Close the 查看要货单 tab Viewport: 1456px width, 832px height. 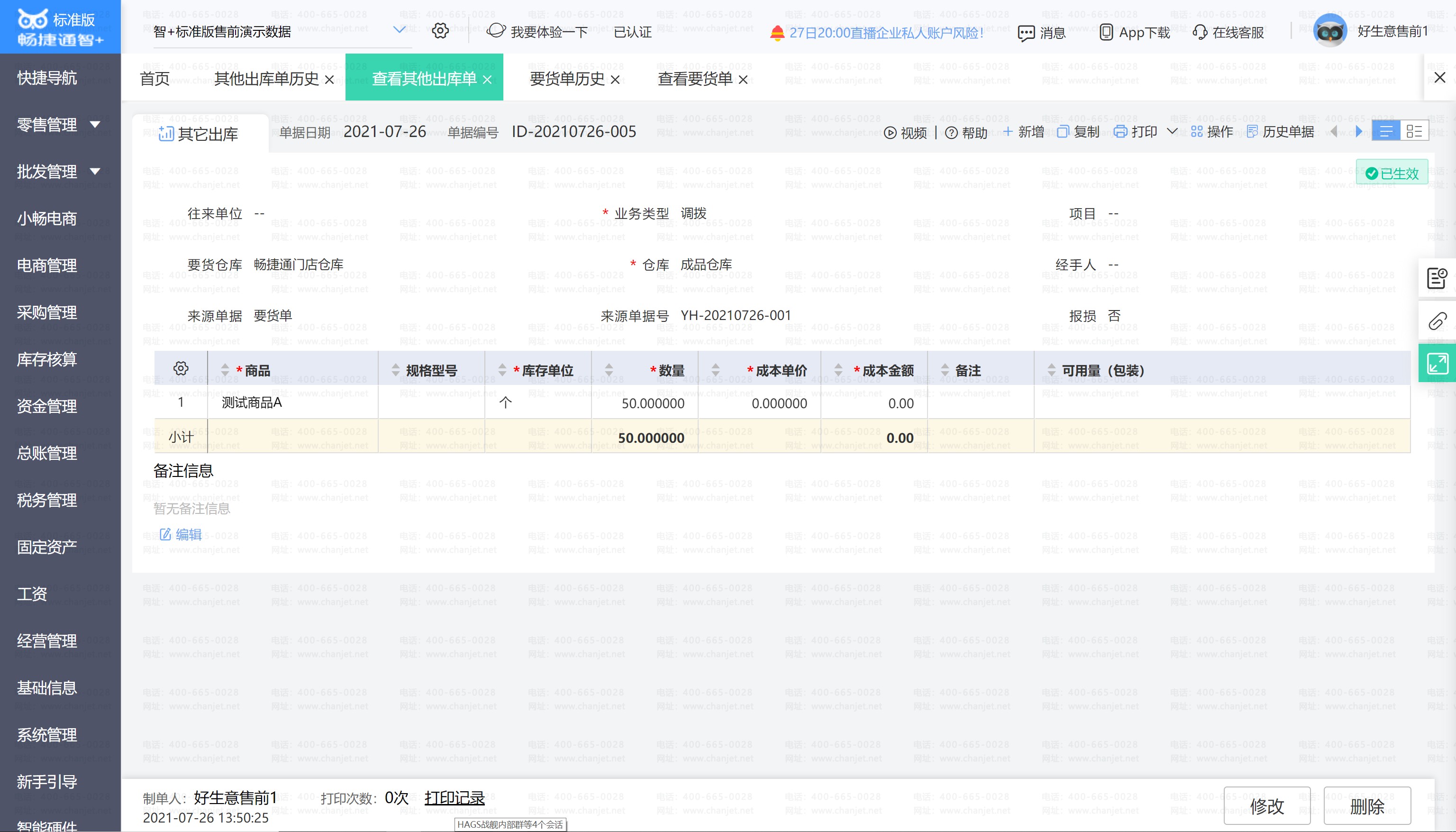pos(743,80)
